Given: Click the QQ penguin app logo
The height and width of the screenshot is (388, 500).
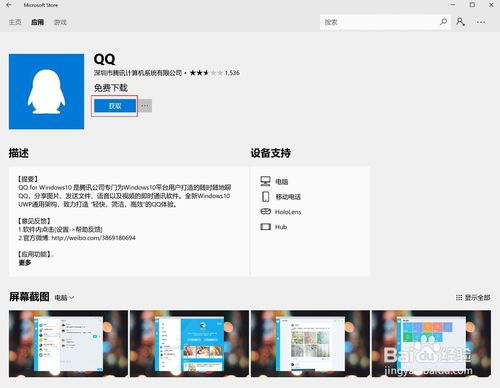Looking at the screenshot, I should point(46,91).
